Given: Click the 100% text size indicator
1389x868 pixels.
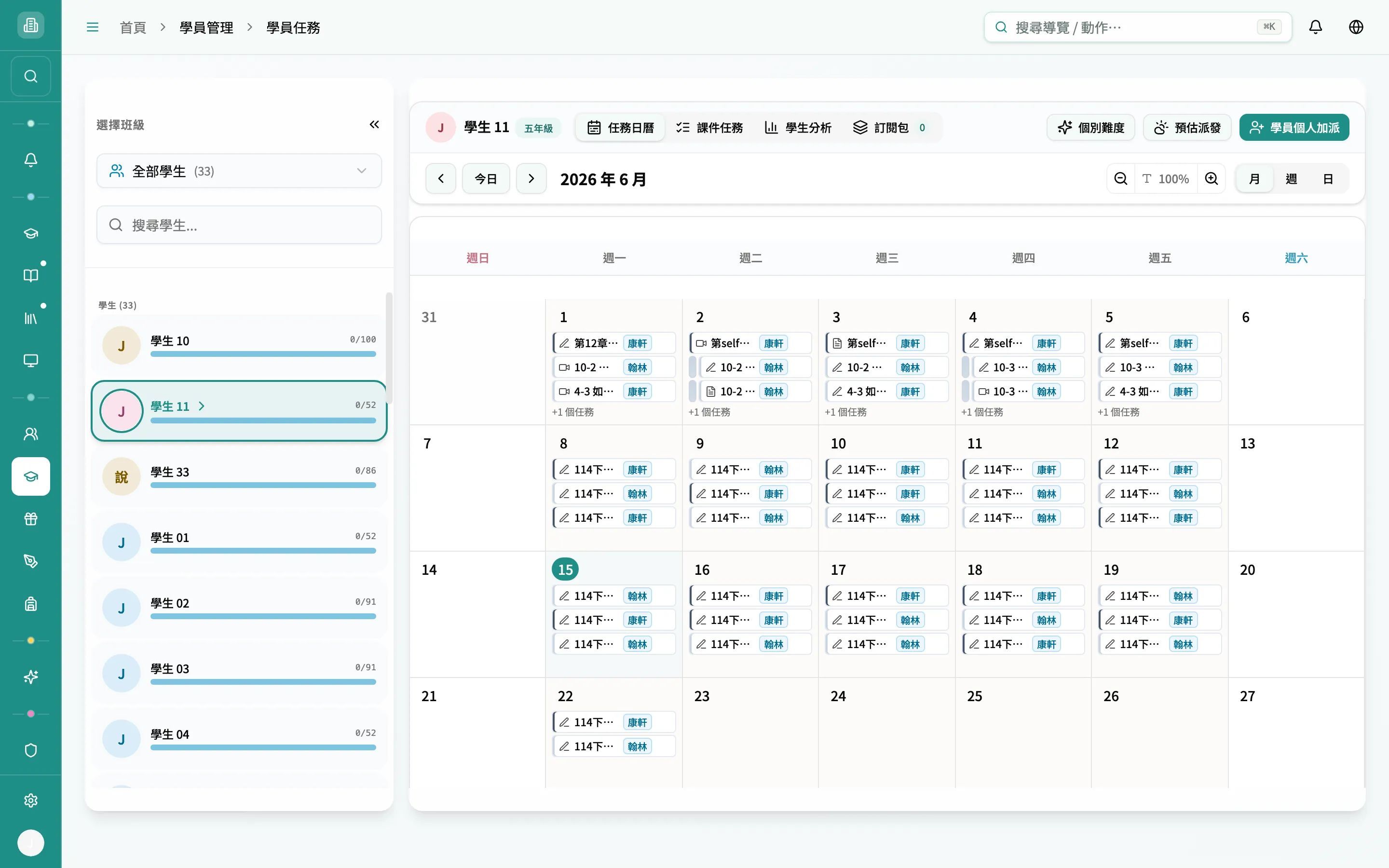Looking at the screenshot, I should click(x=1166, y=178).
